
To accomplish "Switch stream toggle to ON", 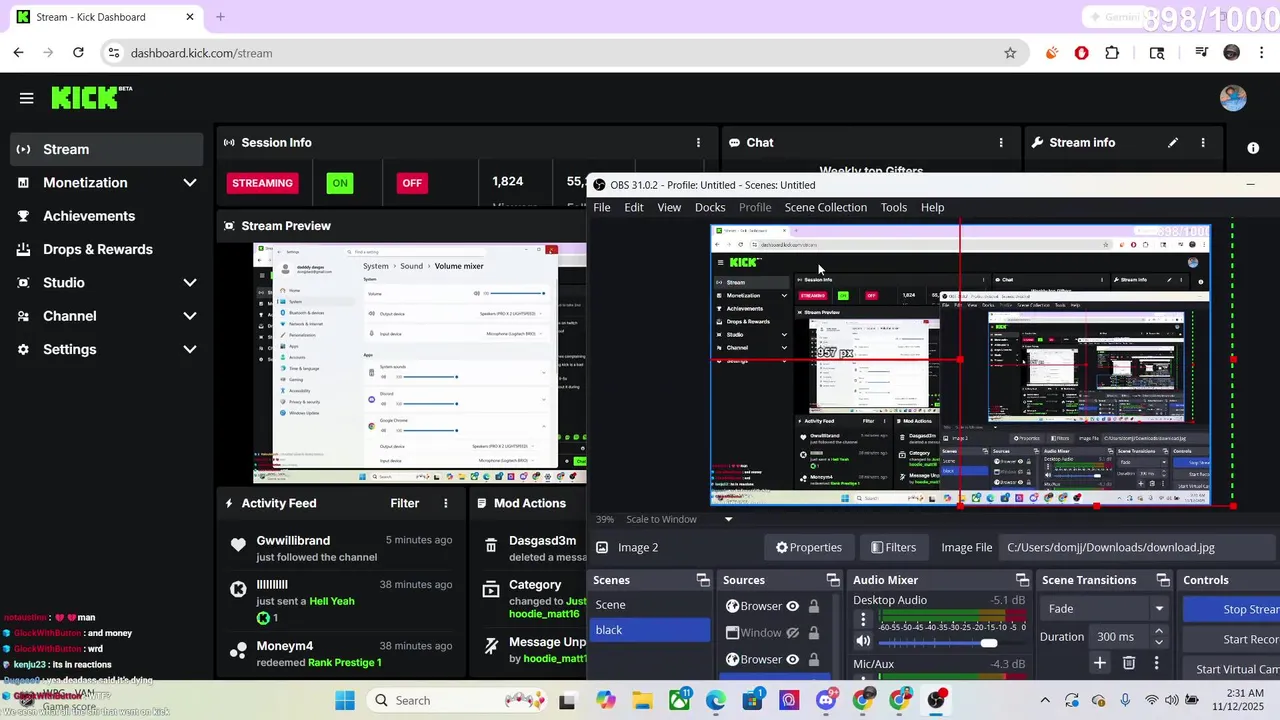I will (340, 183).
